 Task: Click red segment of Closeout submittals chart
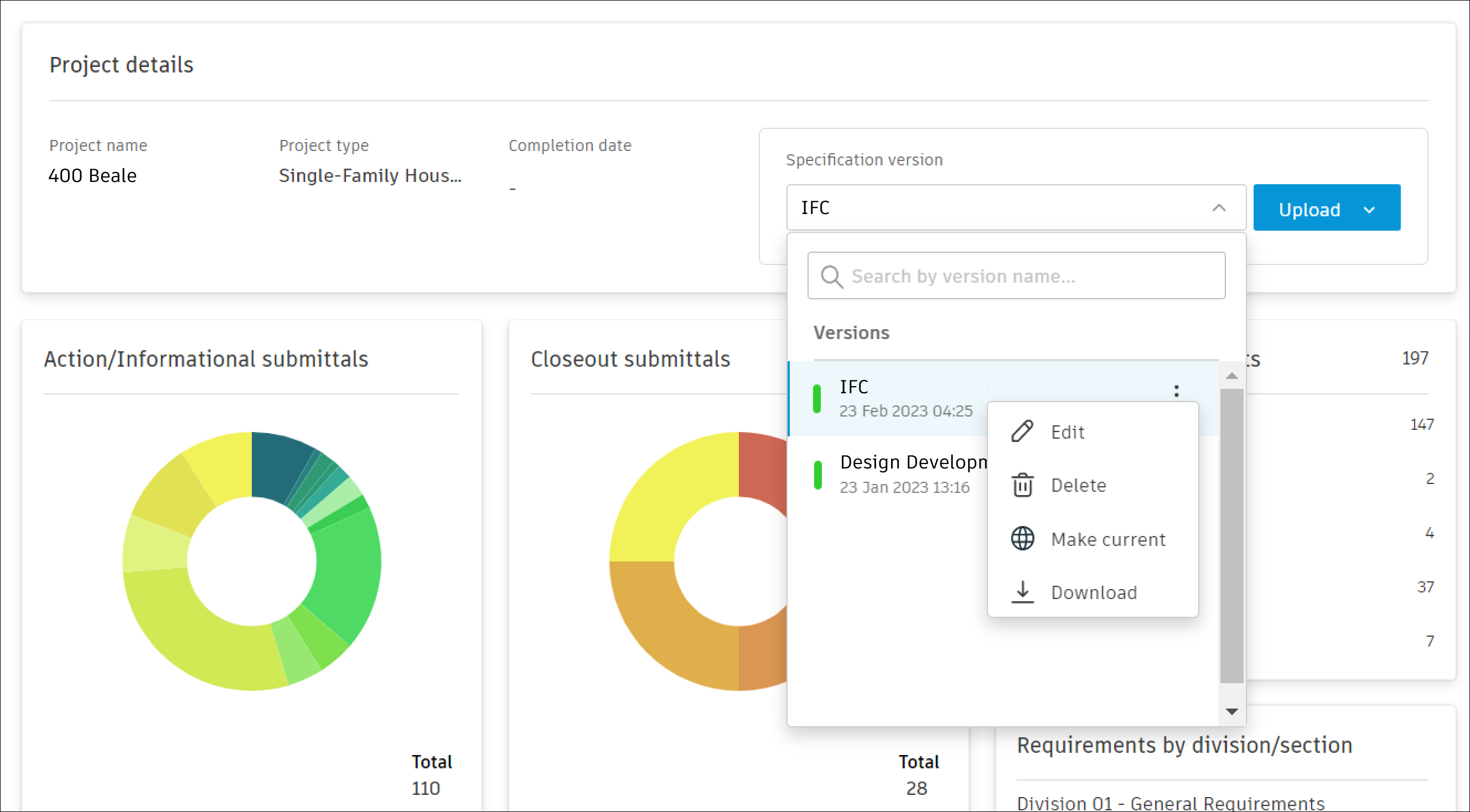(x=762, y=465)
